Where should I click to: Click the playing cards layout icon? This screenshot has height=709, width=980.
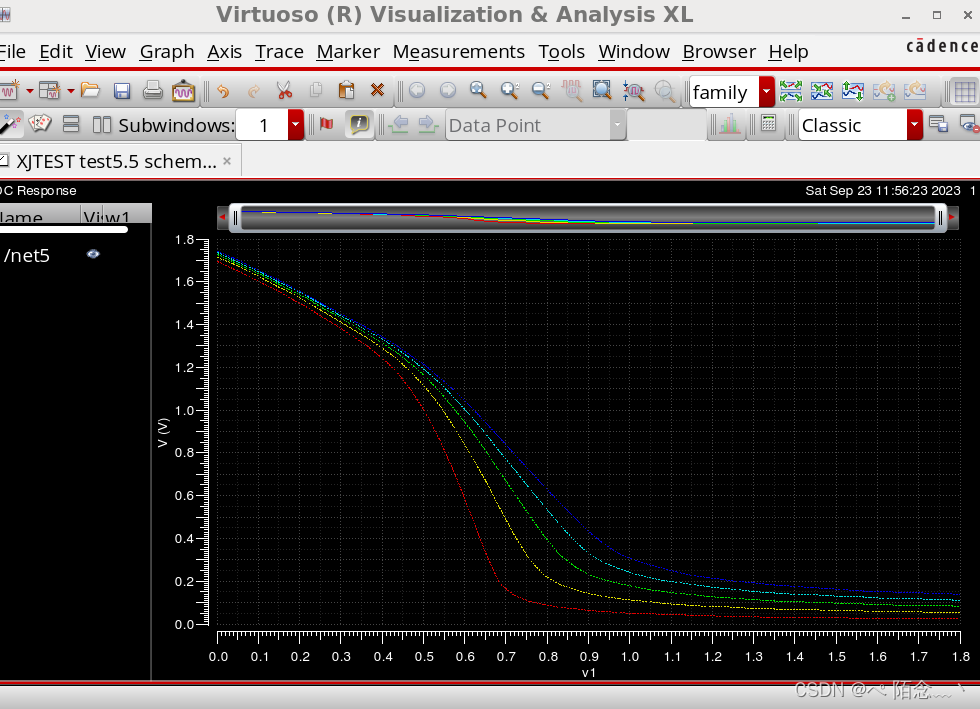[x=40, y=124]
